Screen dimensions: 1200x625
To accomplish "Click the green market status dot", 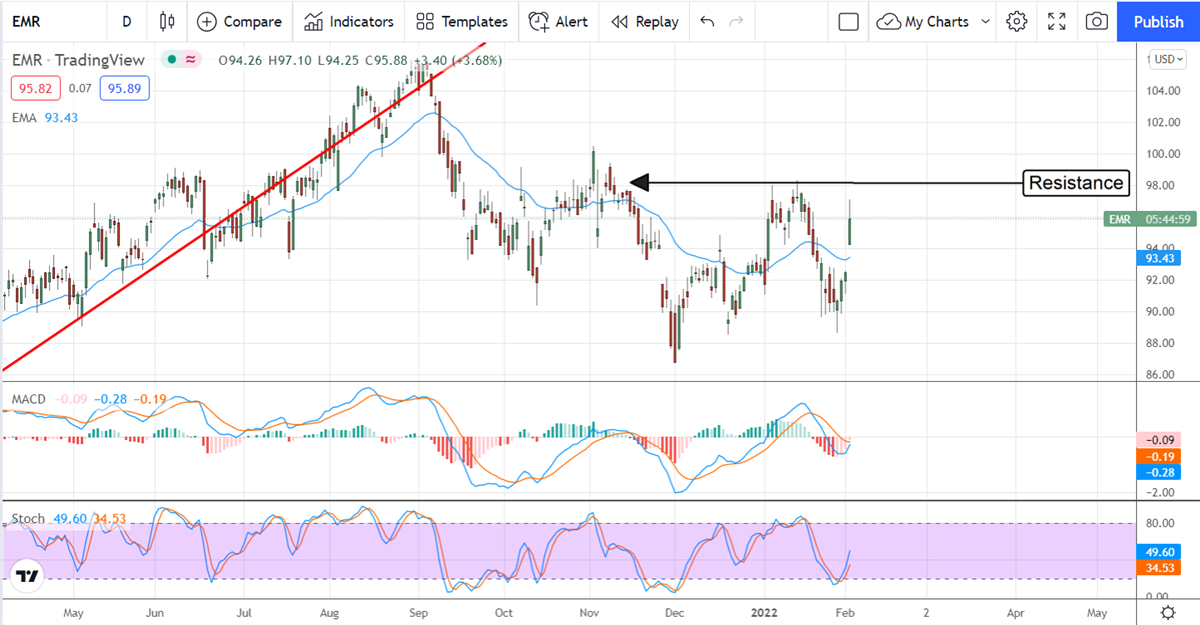I will (x=172, y=60).
